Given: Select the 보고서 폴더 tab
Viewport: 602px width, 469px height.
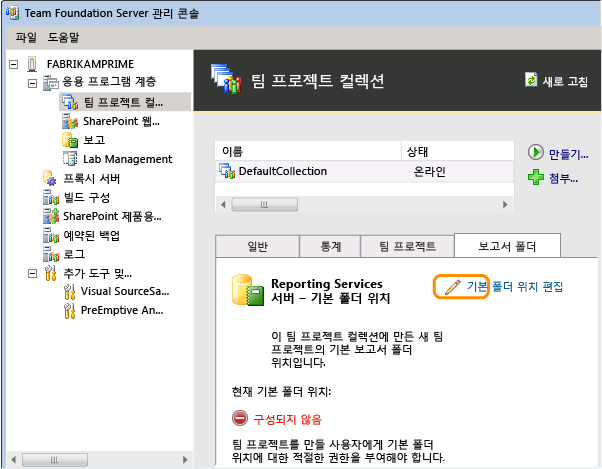Looking at the screenshot, I should point(507,246).
